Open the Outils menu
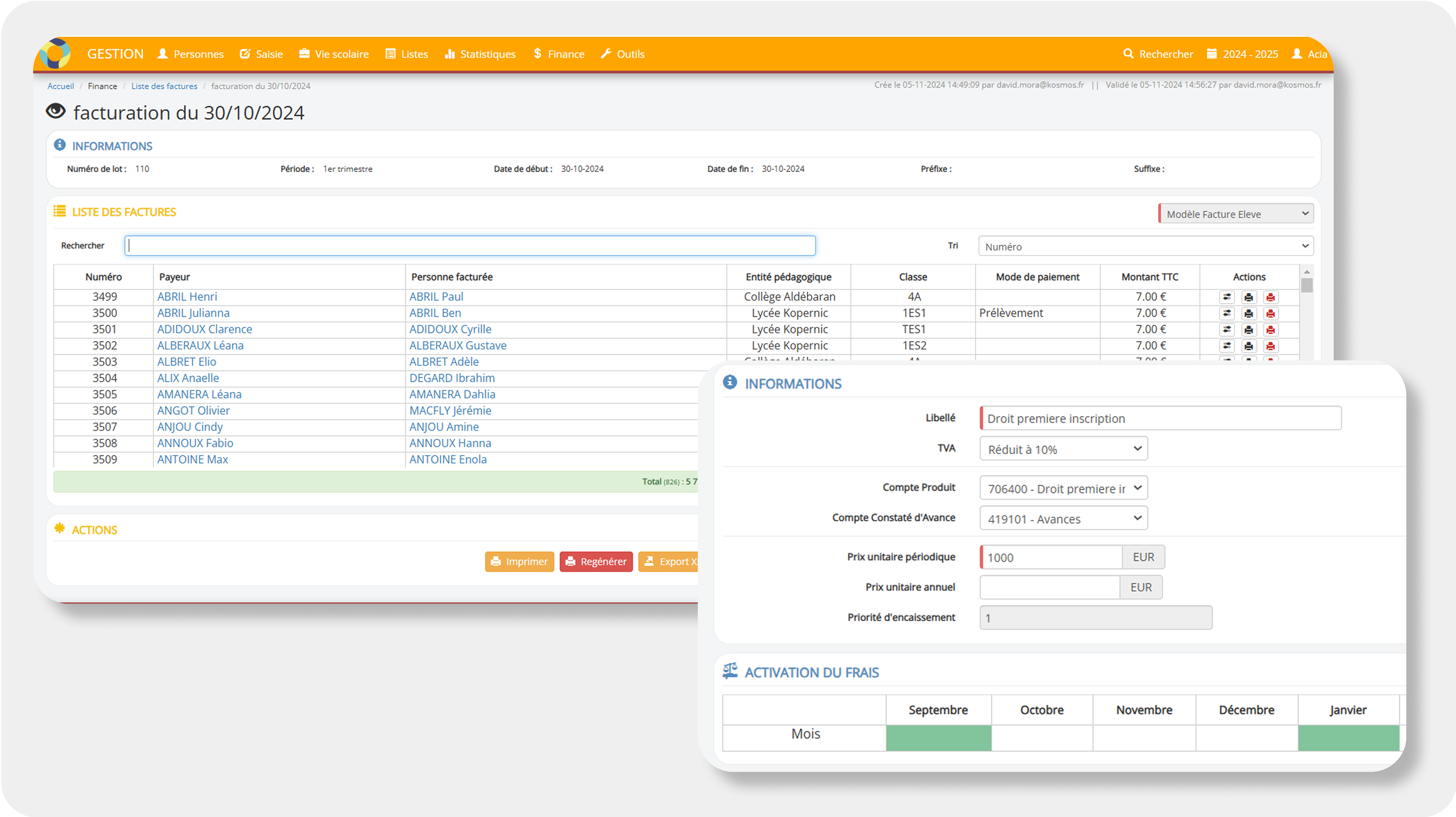The image size is (1456, 817). pos(622,54)
